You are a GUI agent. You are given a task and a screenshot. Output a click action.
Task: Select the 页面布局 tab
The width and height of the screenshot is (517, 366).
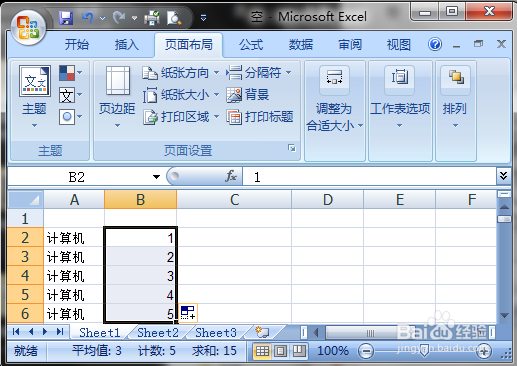pyautogui.click(x=189, y=44)
